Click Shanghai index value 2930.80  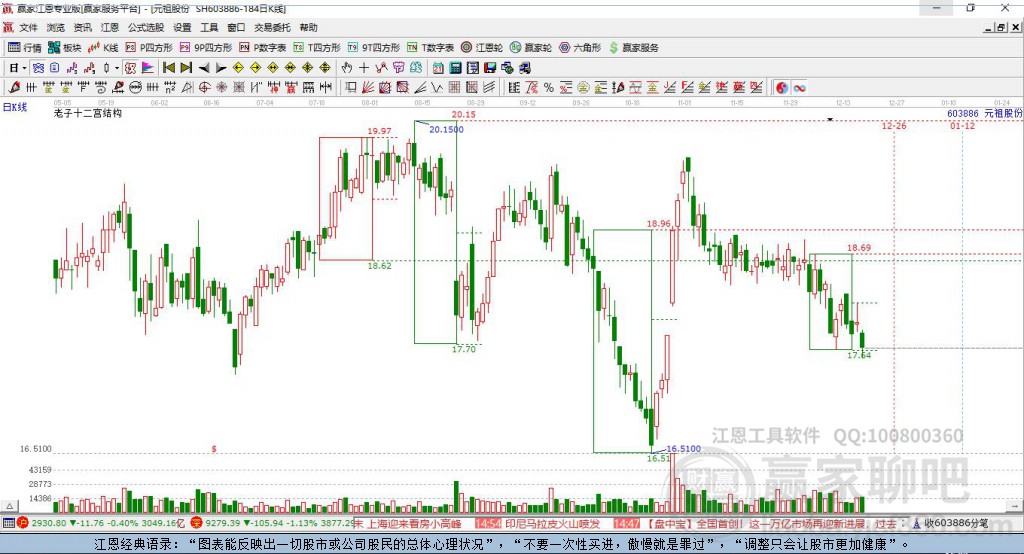point(49,523)
